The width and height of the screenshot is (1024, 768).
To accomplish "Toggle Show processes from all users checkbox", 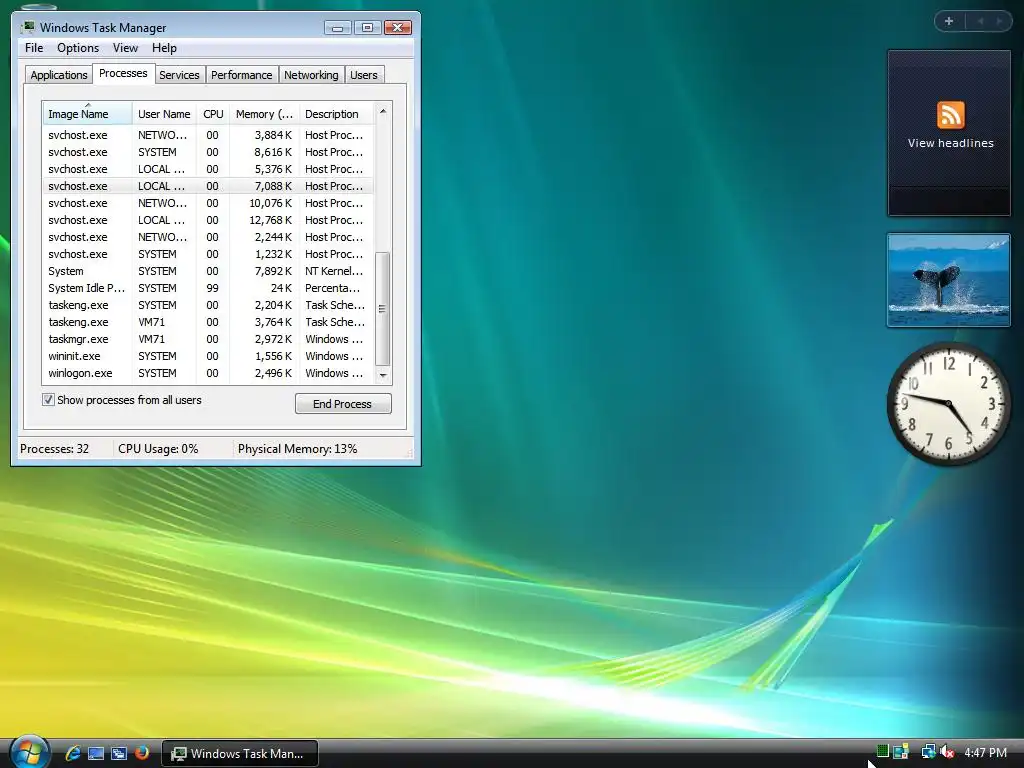I will [48, 400].
